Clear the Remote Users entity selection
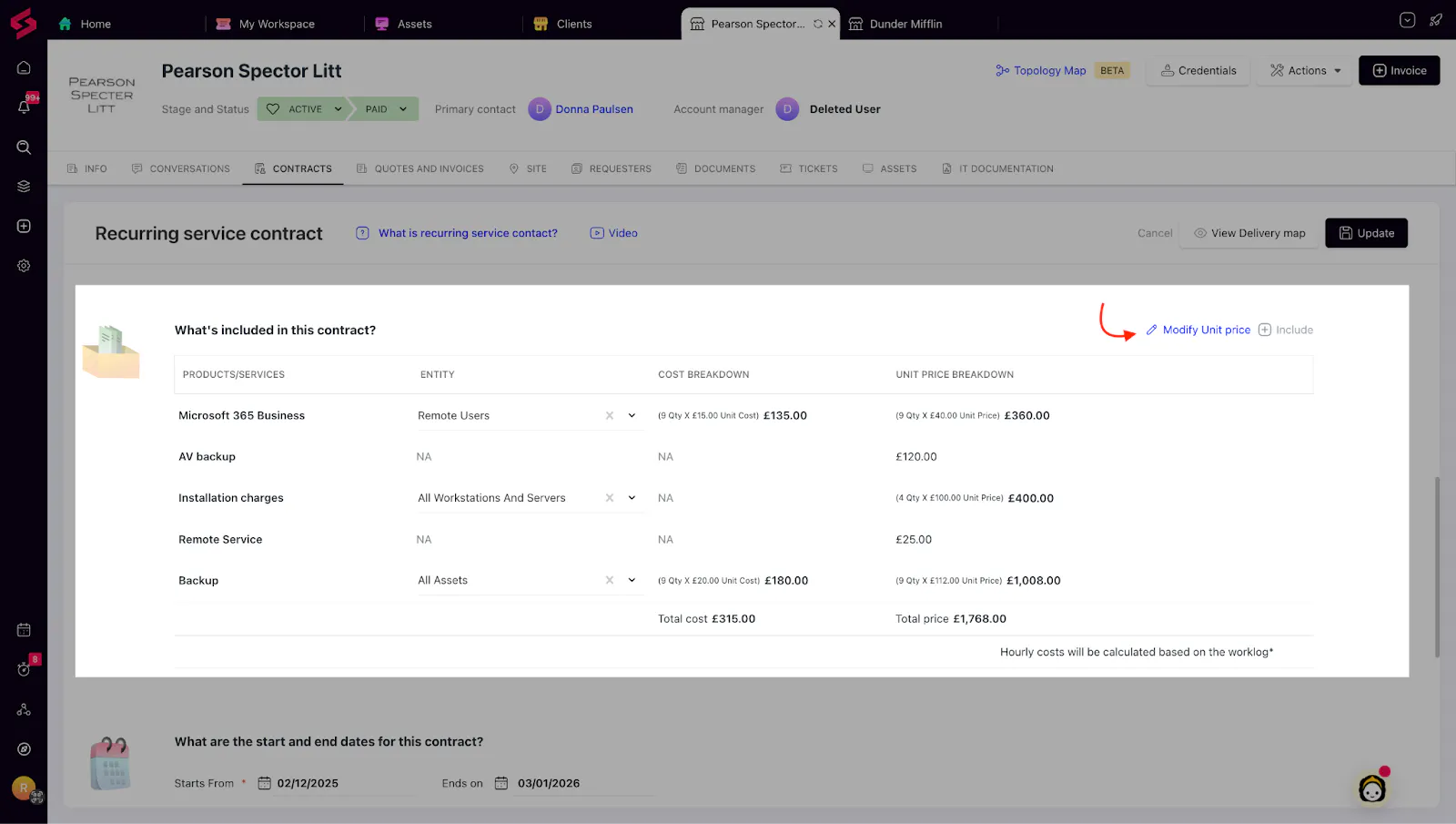The width and height of the screenshot is (1456, 824). [610, 416]
